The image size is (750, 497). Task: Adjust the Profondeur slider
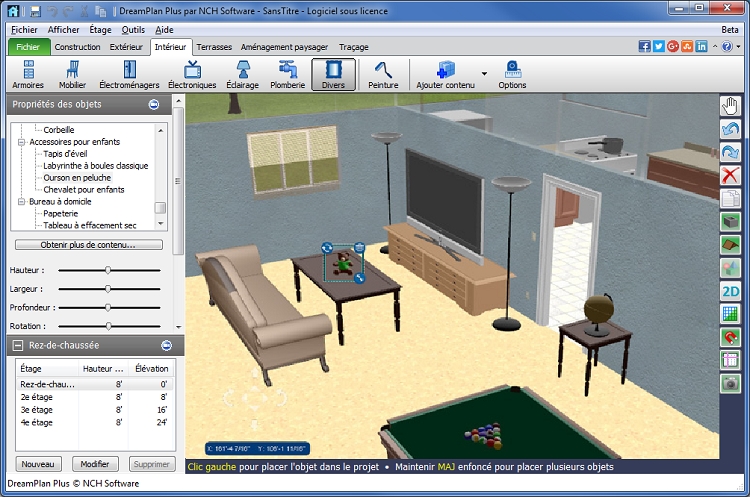pos(109,308)
